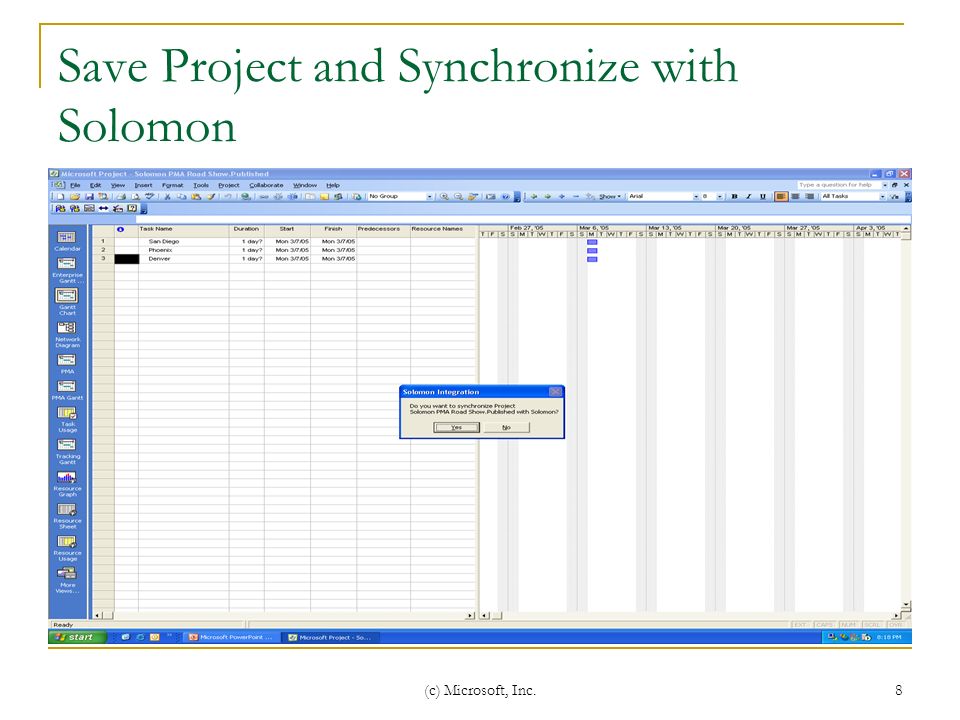The width and height of the screenshot is (960, 720).
Task: Open Resource Usage view in the View Bar
Action: point(67,549)
